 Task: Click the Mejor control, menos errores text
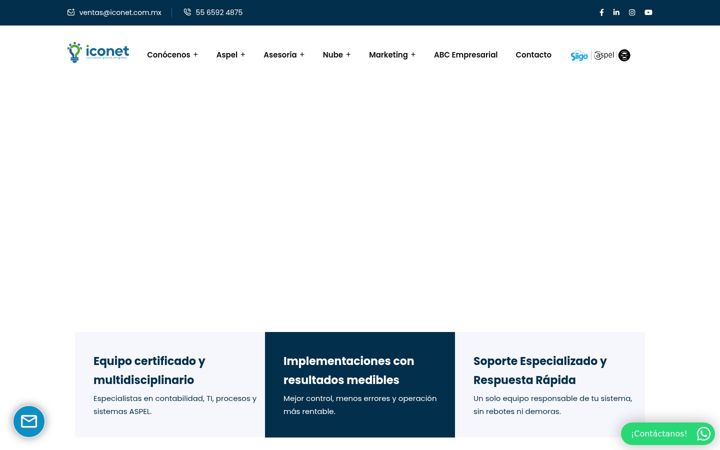(360, 405)
